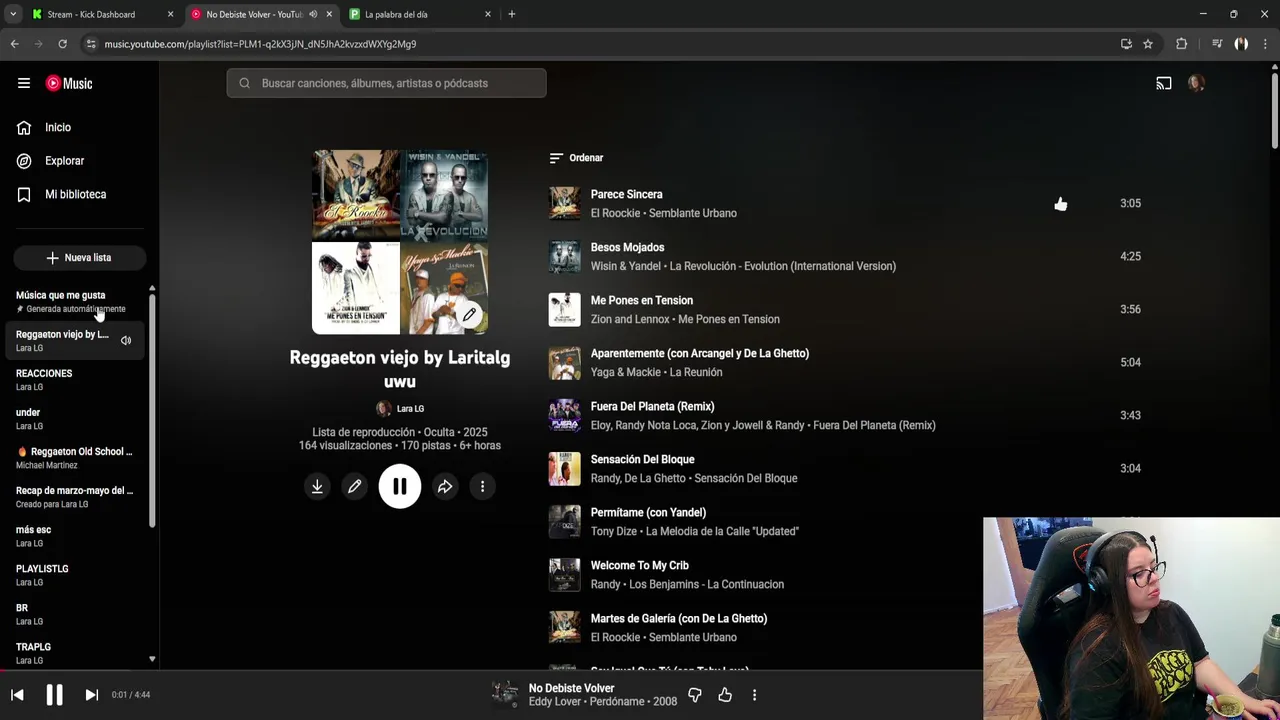Open the hamburger guide menu
Image resolution: width=1280 pixels, height=720 pixels.
[x=24, y=83]
